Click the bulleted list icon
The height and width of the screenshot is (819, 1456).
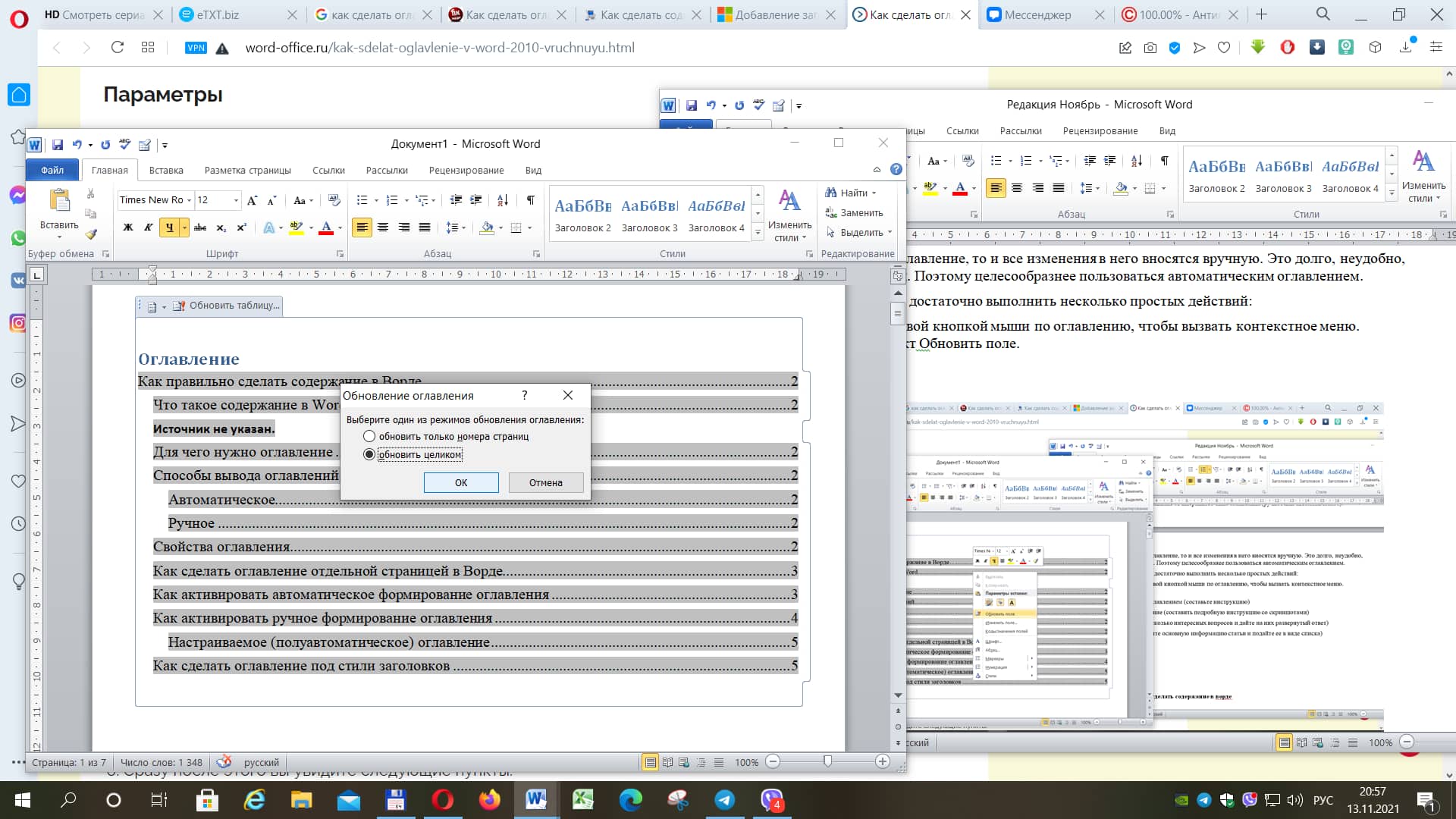[362, 200]
